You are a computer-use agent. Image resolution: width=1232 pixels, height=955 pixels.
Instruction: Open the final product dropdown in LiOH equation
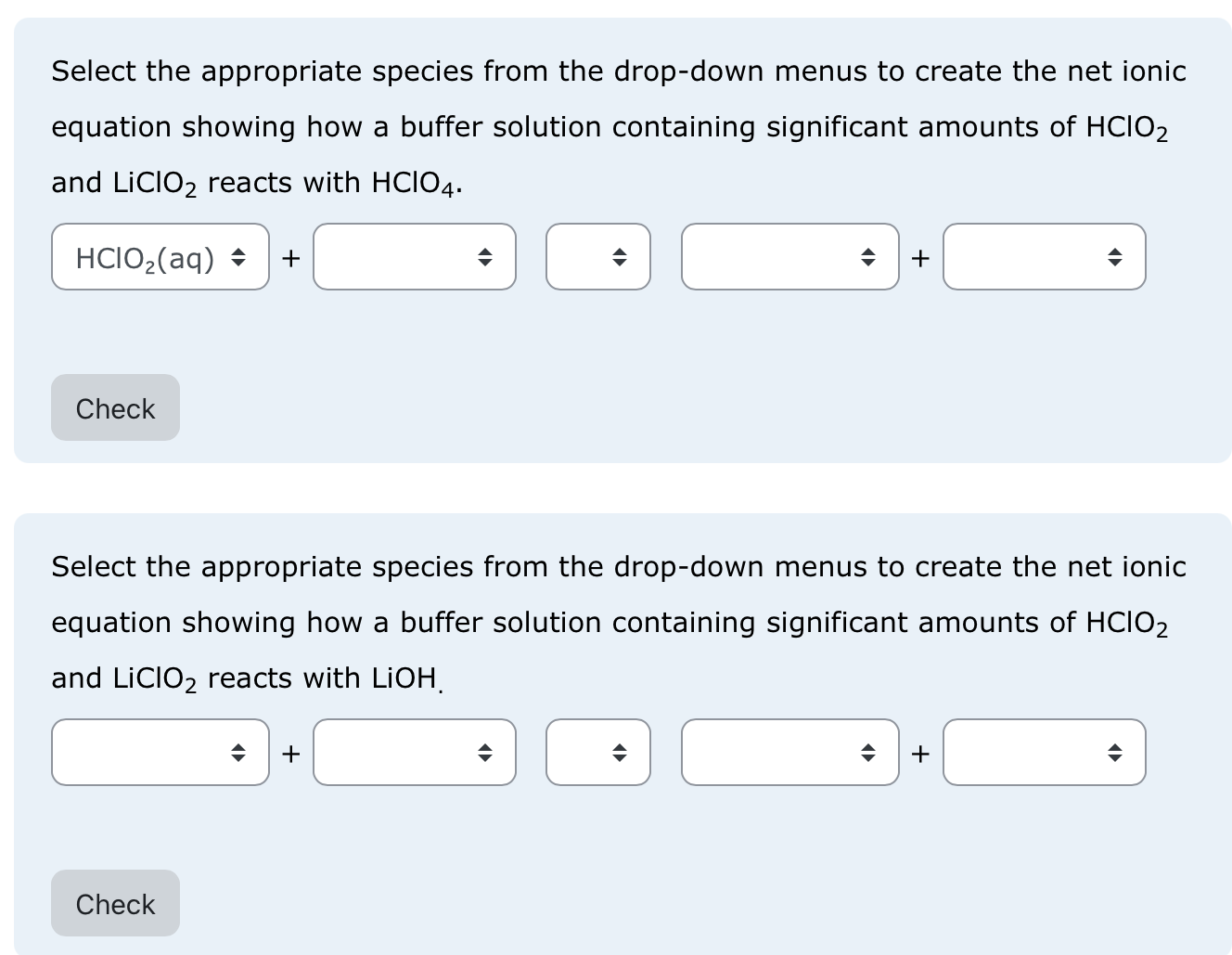(1044, 753)
